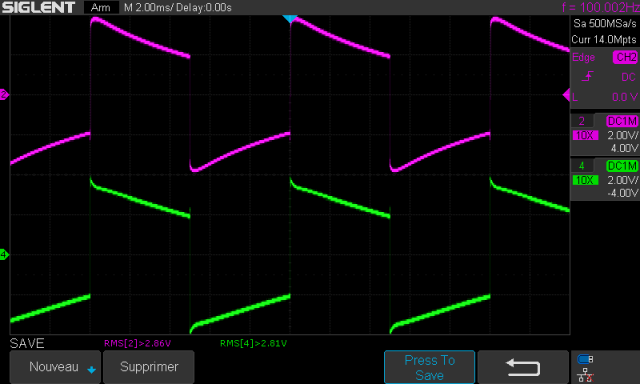Click the magenta channel 2 ground marker
This screenshot has width=640, height=384.
click(4, 95)
